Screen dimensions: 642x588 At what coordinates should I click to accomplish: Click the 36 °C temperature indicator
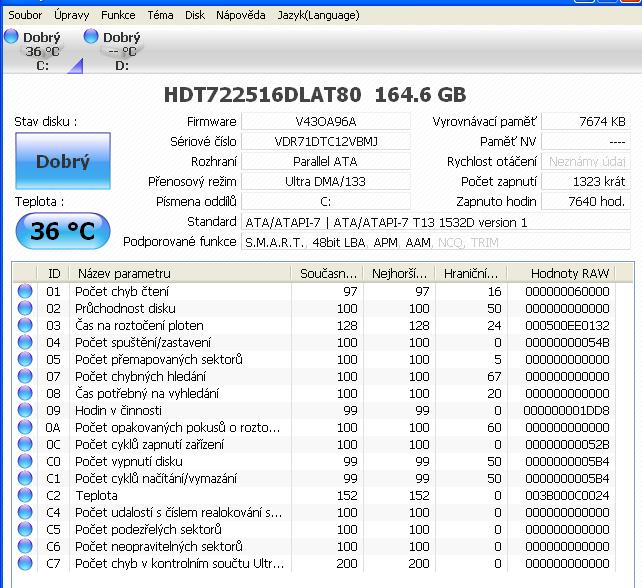pos(63,231)
